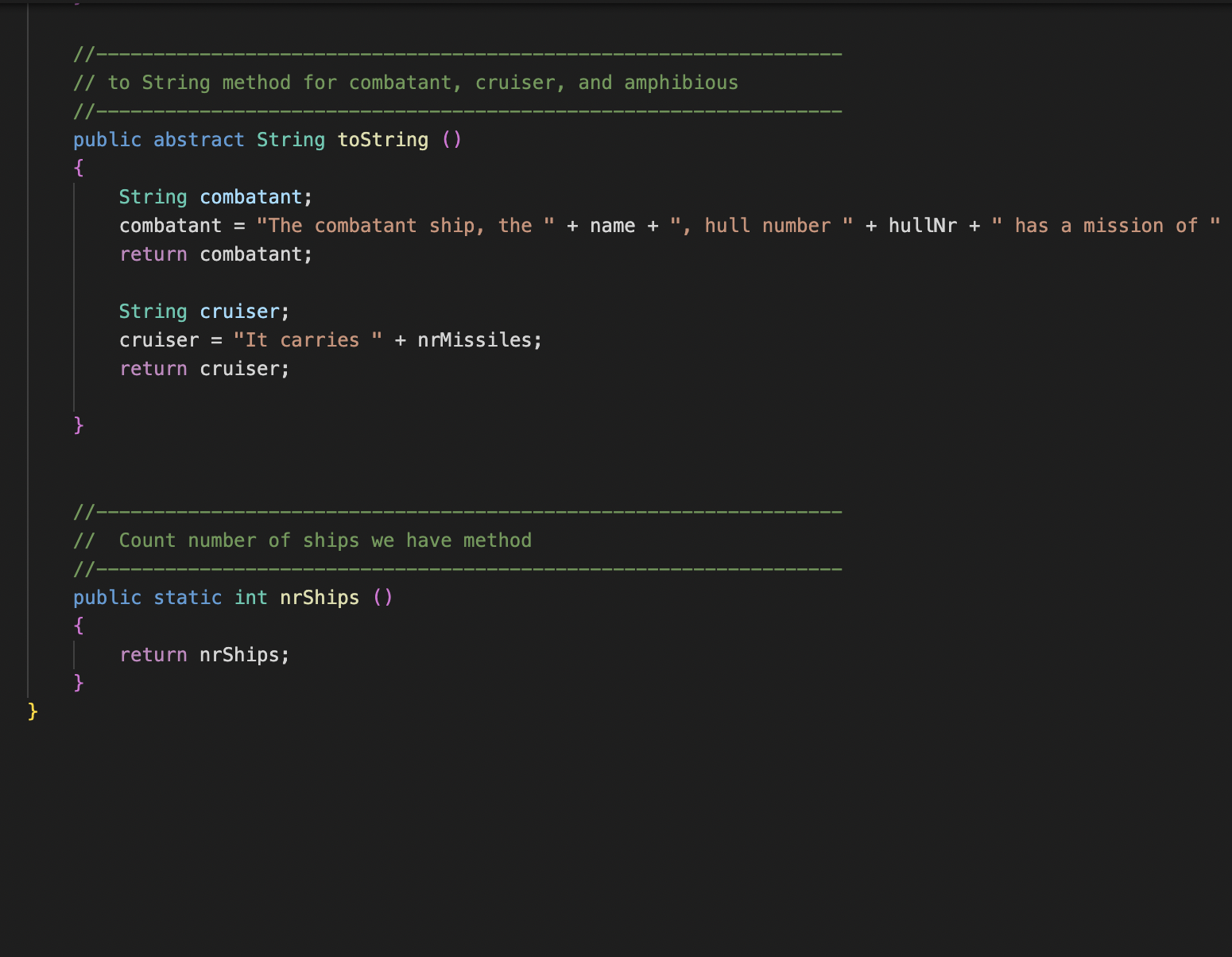Click 'String combatant;' variable declaration
The height and width of the screenshot is (957, 1232).
click(216, 197)
